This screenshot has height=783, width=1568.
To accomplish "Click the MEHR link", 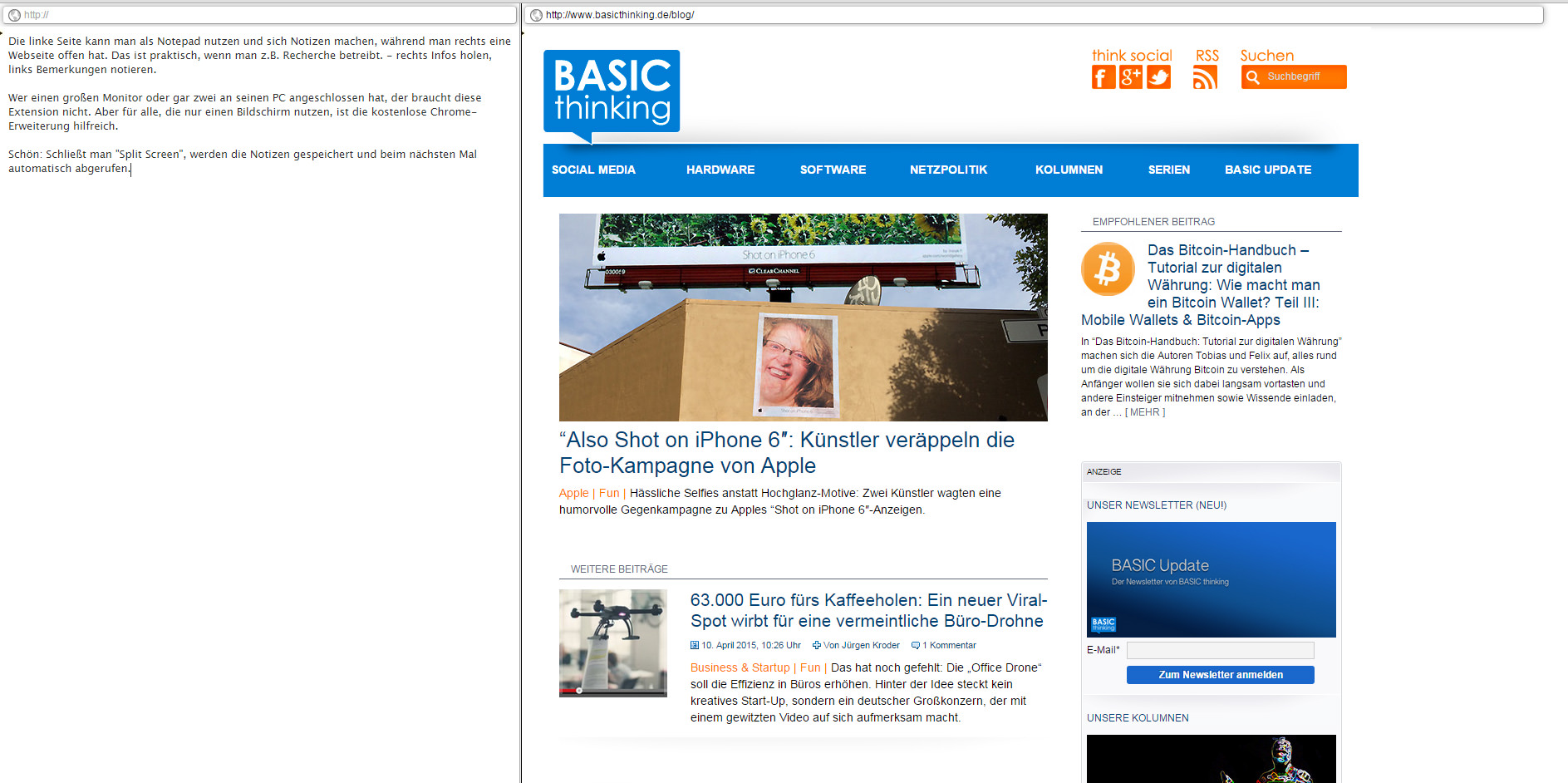I will (1145, 412).
